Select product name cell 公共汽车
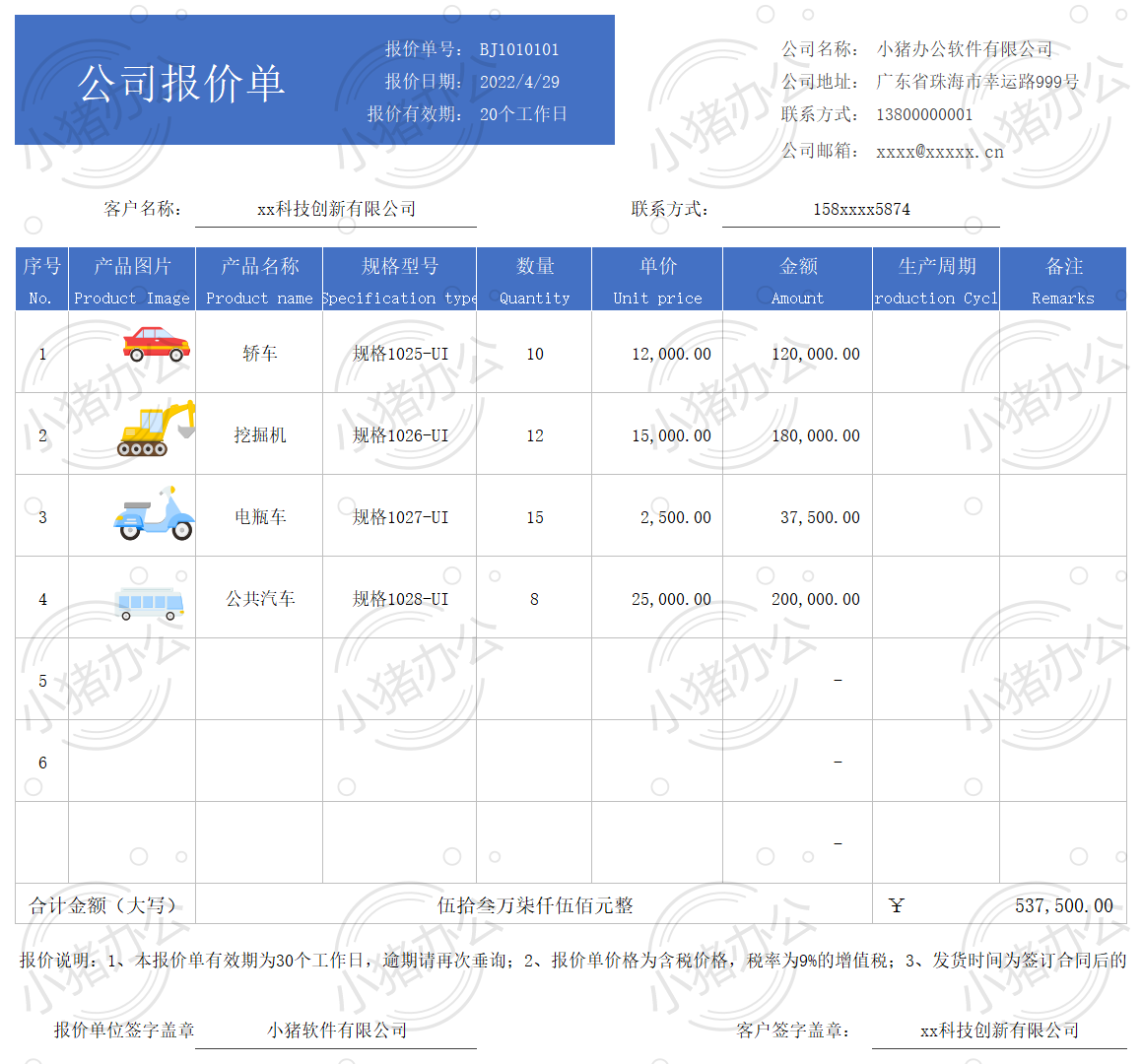 tap(259, 599)
